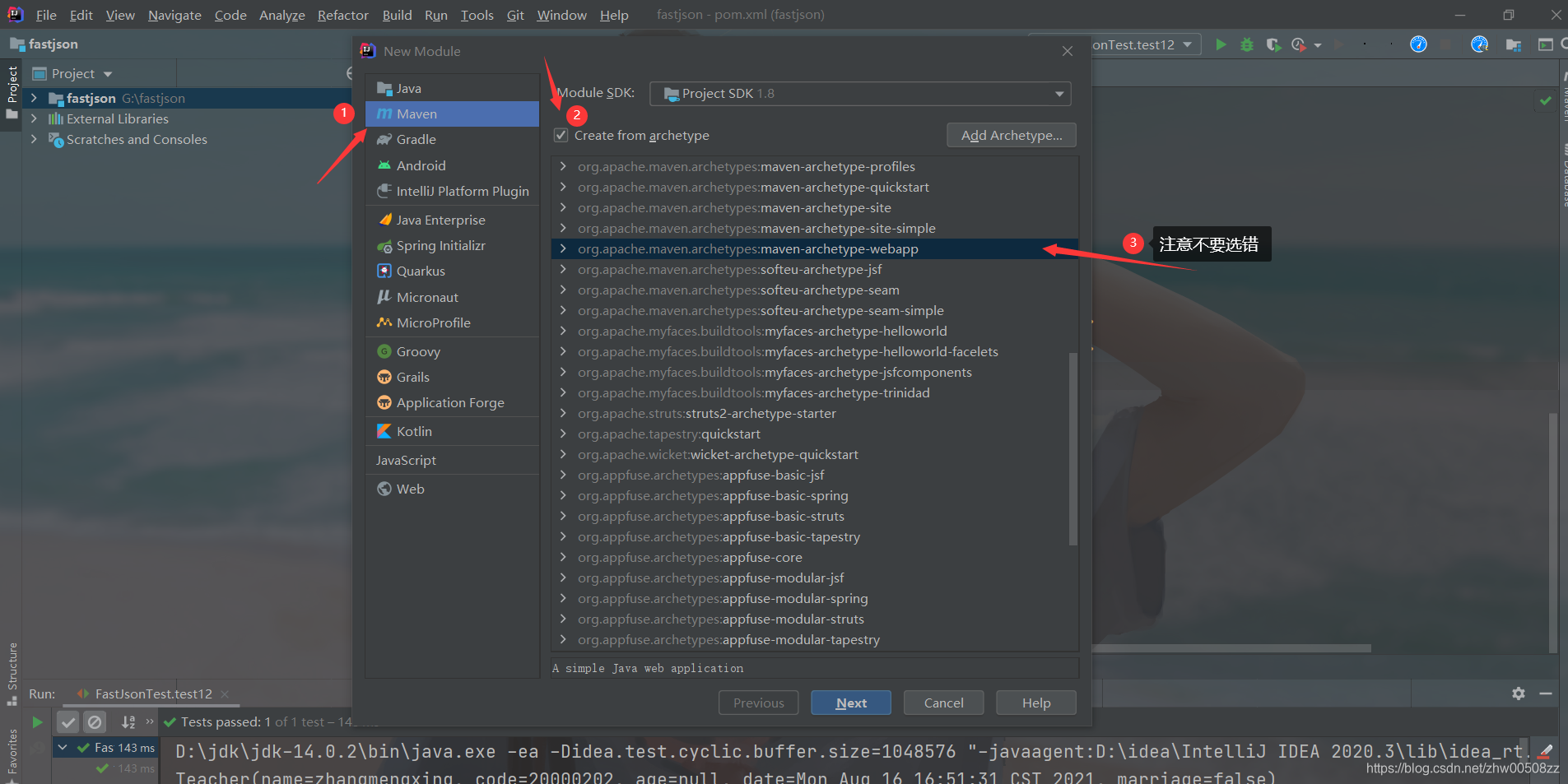Expand fastjson project tree node
This screenshot has height=784, width=1568.
click(x=34, y=98)
